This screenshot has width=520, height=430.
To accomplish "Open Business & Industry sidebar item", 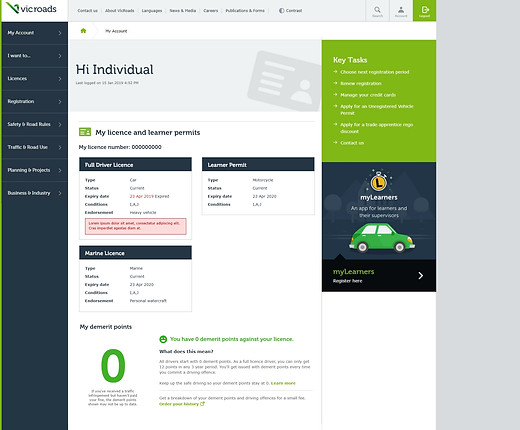I will (x=35, y=193).
